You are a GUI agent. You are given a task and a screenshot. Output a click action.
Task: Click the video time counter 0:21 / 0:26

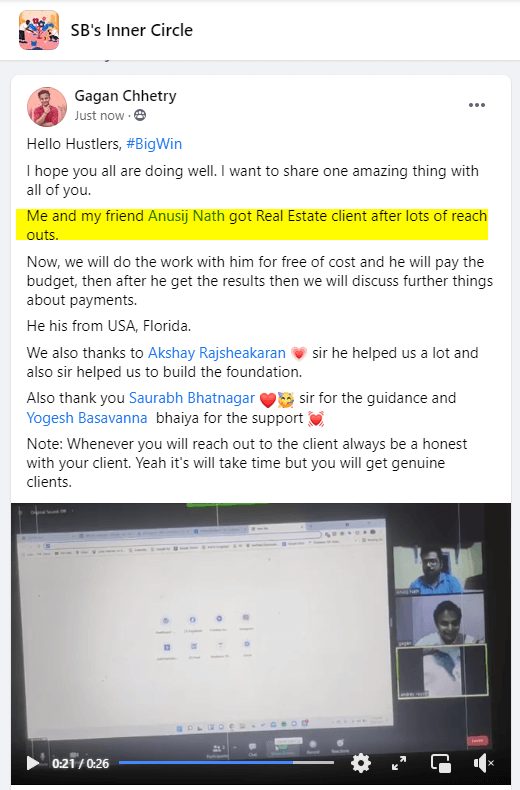[81, 764]
